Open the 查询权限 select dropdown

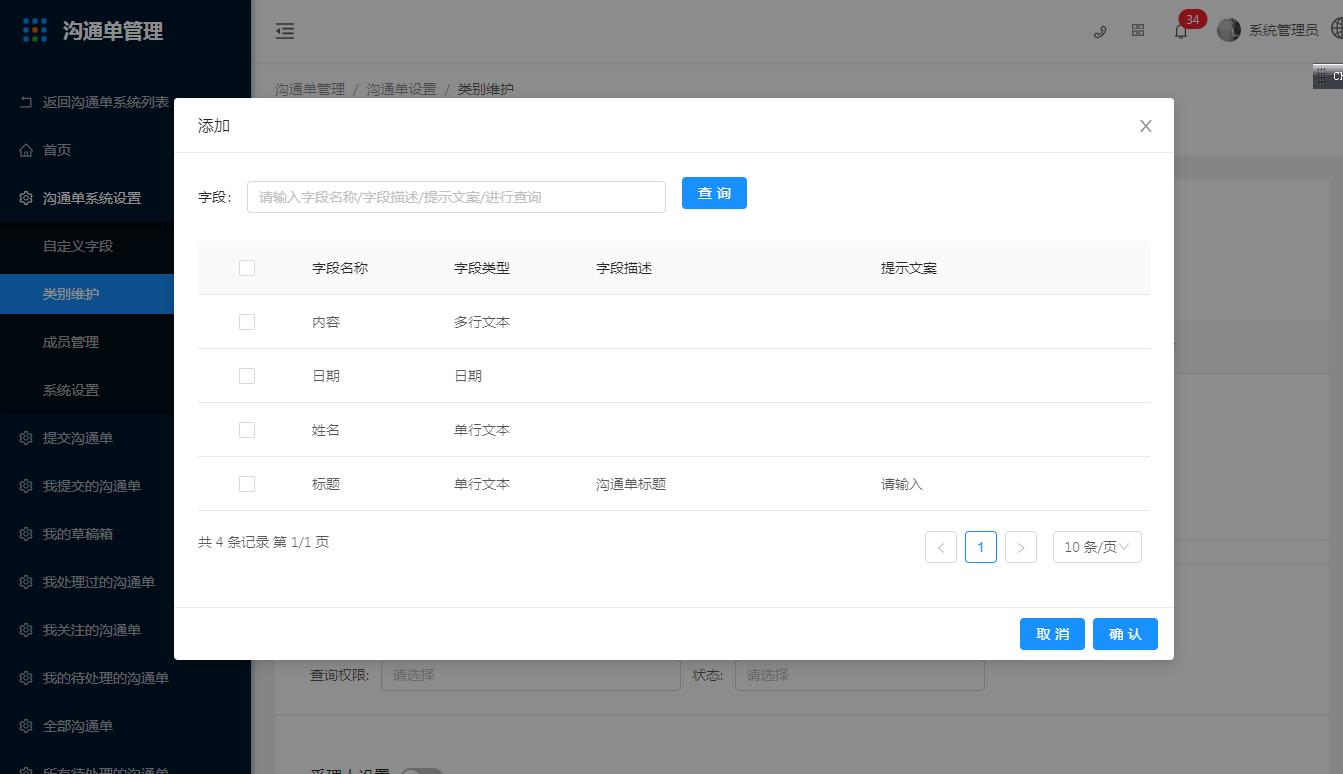pyautogui.click(x=531, y=675)
